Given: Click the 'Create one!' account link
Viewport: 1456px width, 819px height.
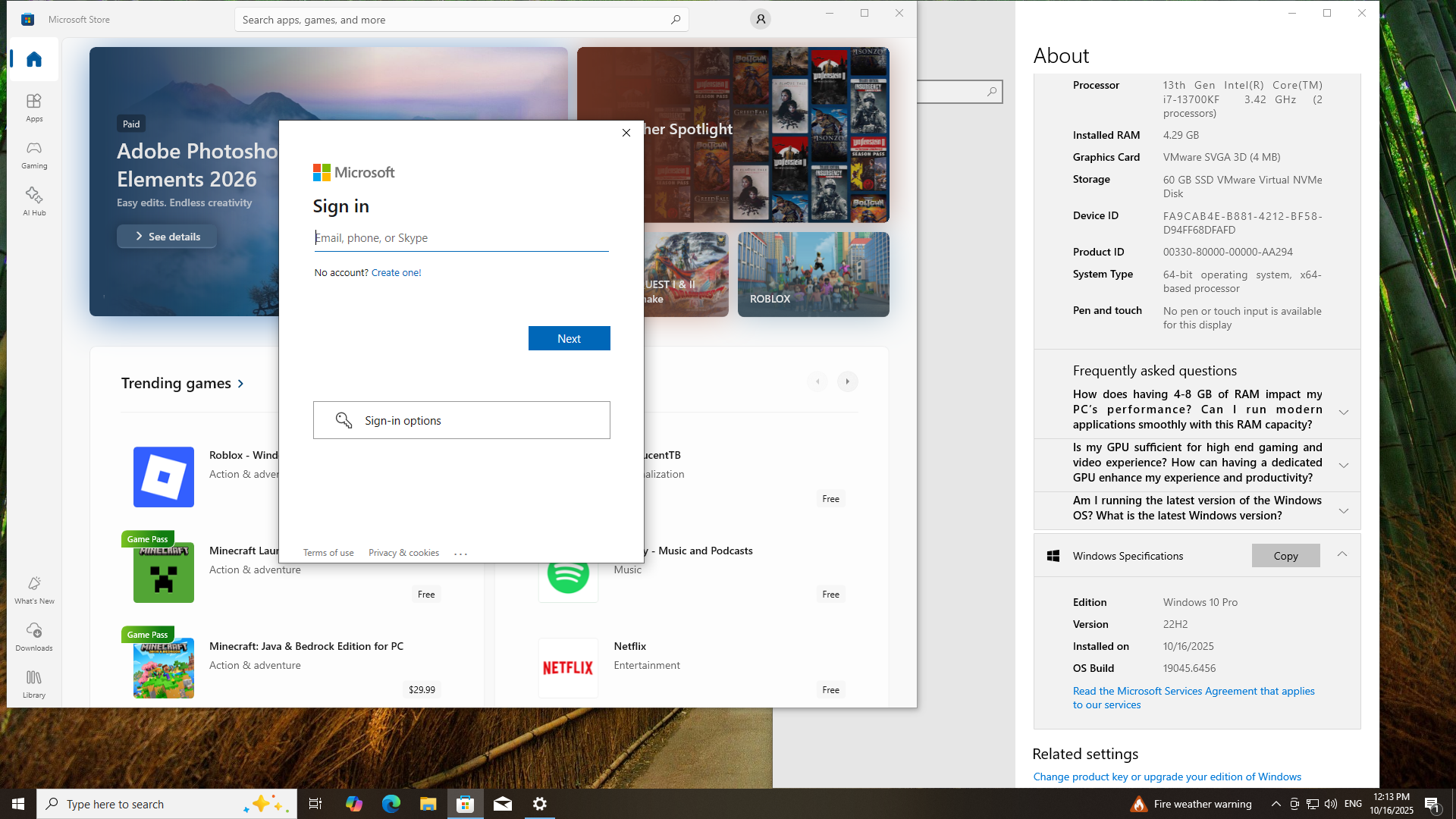Looking at the screenshot, I should coord(396,273).
